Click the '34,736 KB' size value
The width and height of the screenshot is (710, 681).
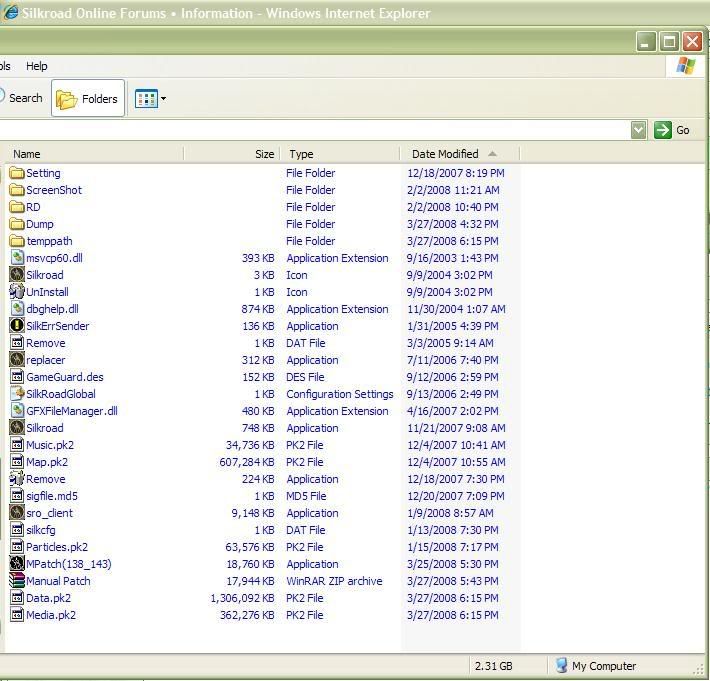tap(250, 445)
